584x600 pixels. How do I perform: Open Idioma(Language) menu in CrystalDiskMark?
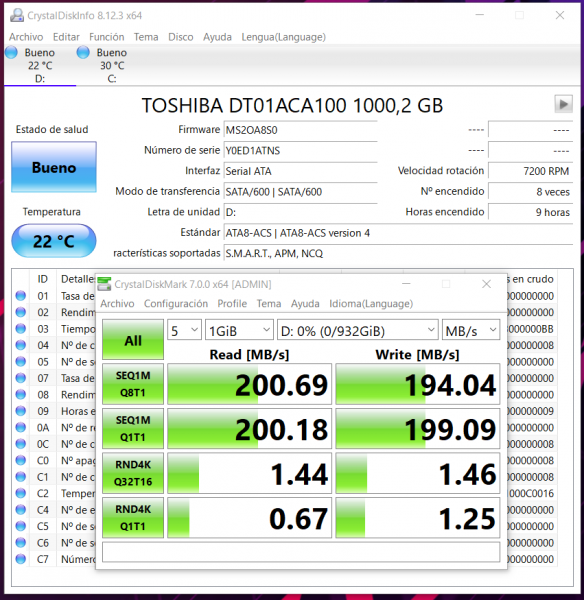click(x=371, y=303)
